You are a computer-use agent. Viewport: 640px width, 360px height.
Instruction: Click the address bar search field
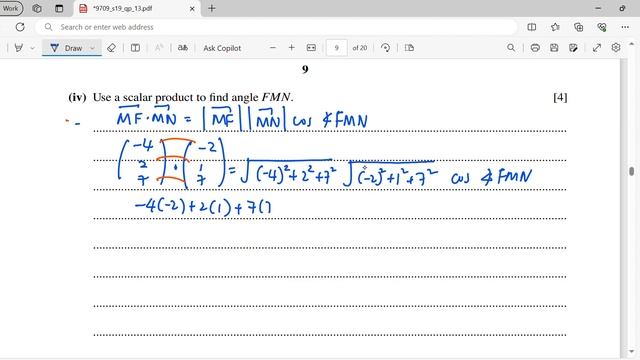click(276, 27)
